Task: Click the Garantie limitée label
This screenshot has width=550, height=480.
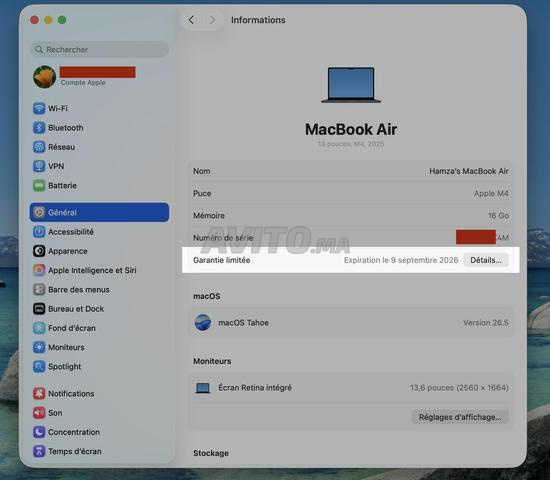Action: pyautogui.click(x=222, y=260)
